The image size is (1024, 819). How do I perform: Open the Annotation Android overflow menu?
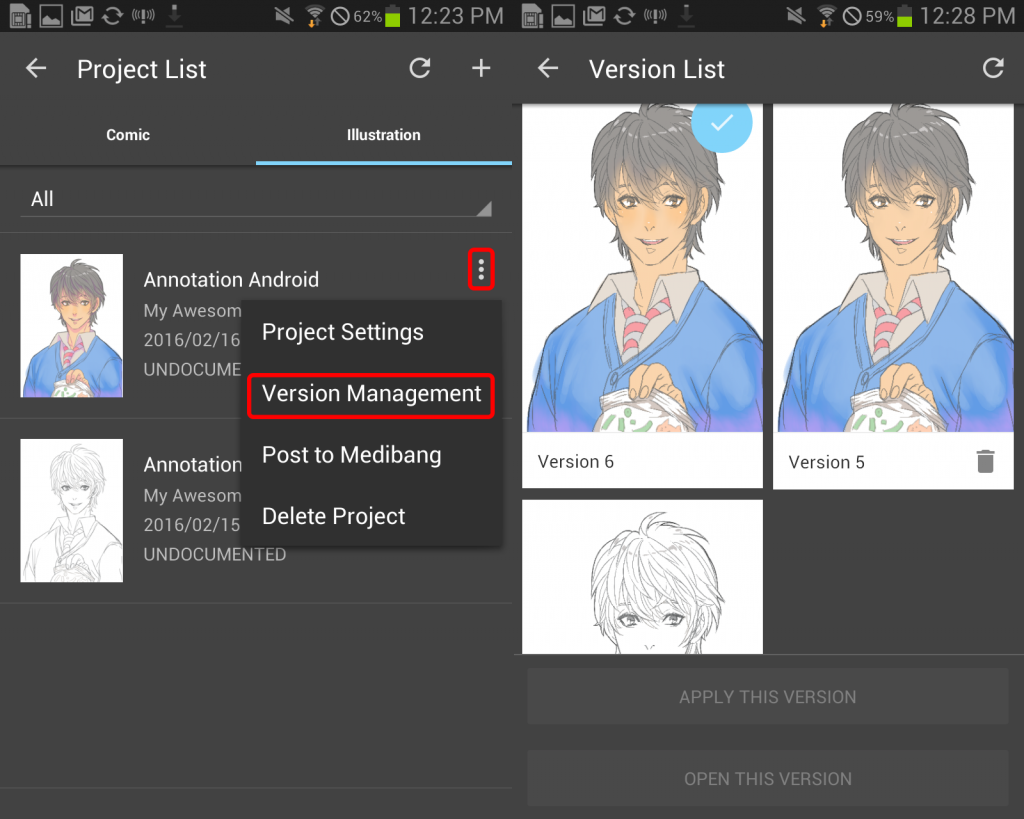[481, 269]
